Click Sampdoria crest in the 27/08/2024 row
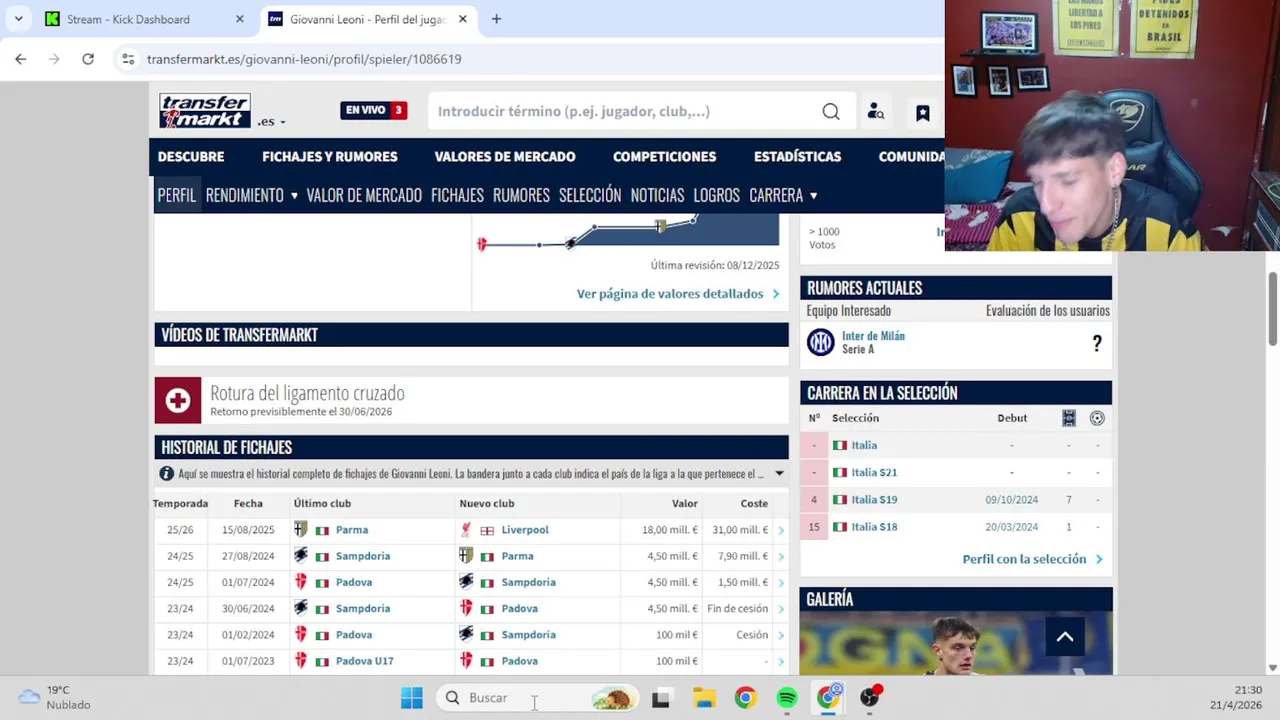This screenshot has width=1280, height=720. click(301, 556)
